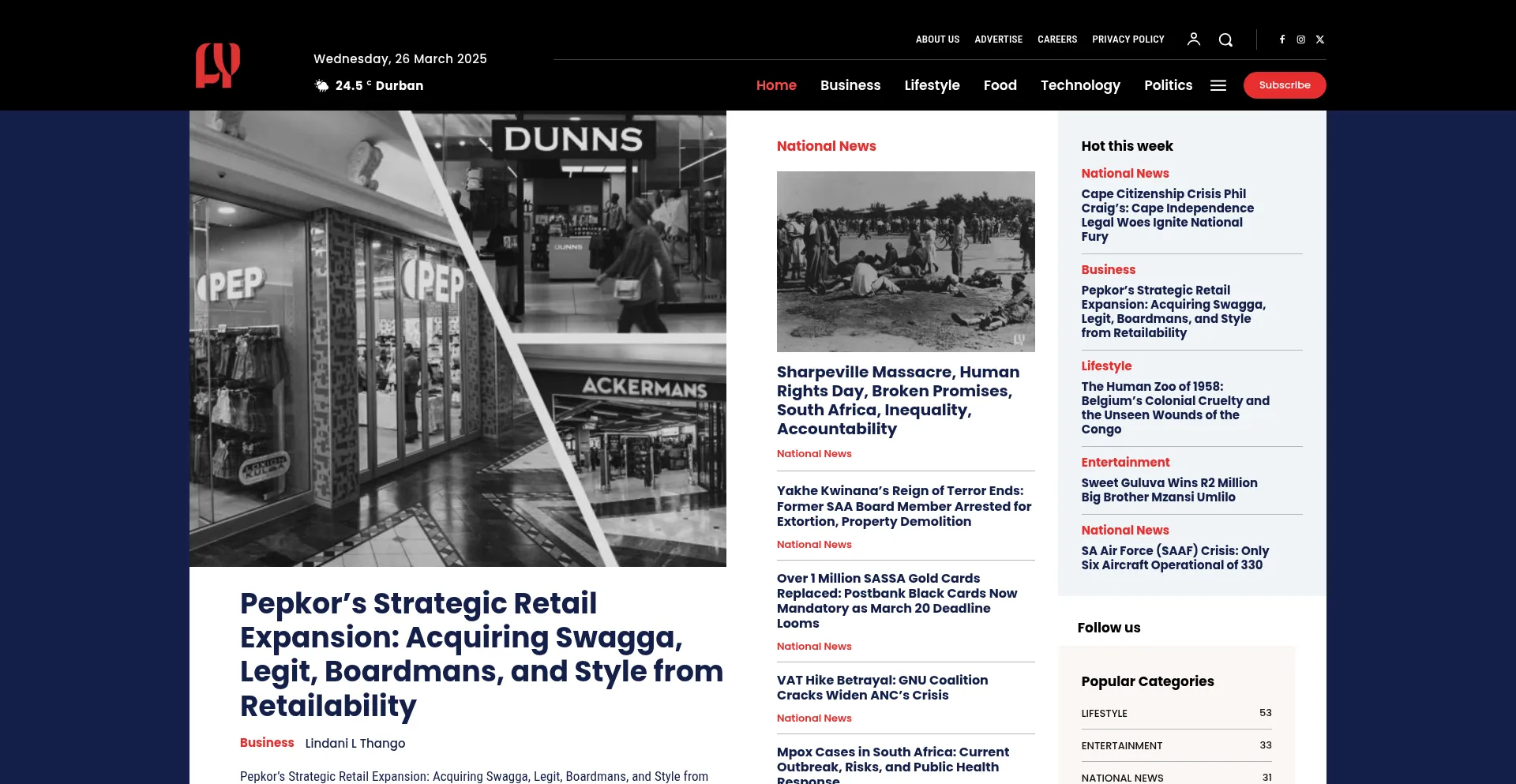Expand the hamburger menu

1218,85
